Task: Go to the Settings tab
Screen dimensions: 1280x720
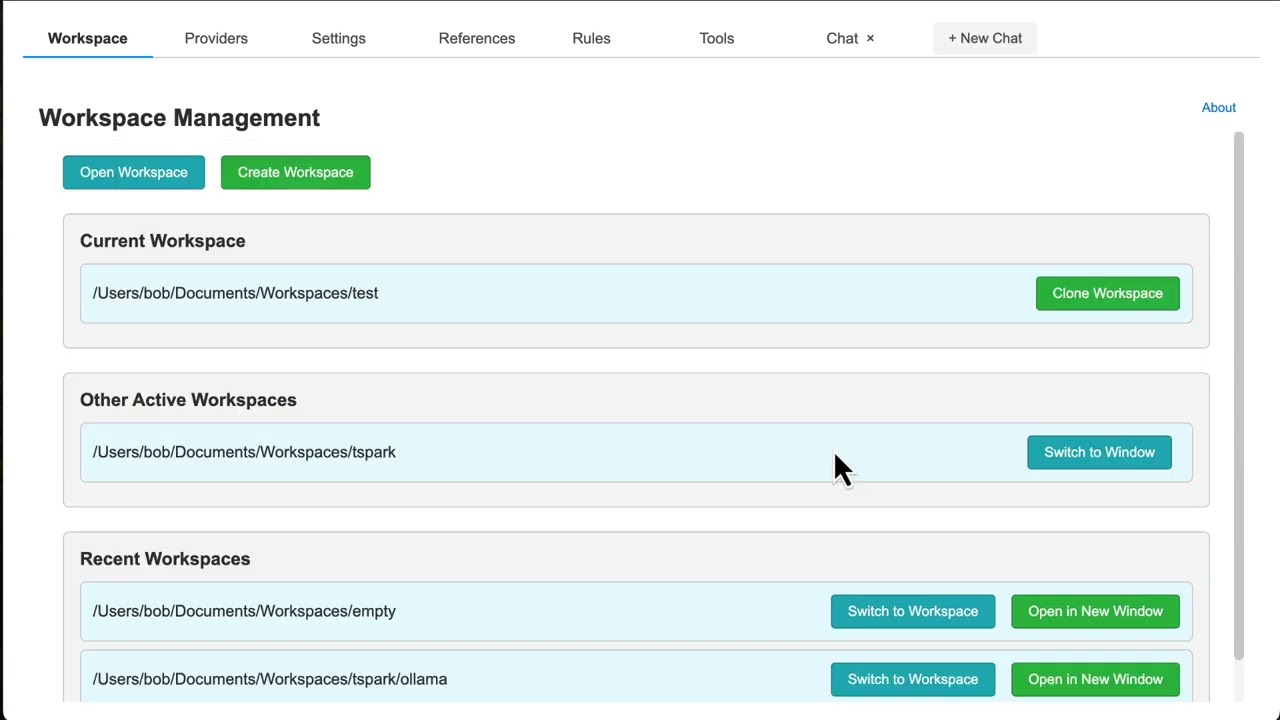Action: 338,38
